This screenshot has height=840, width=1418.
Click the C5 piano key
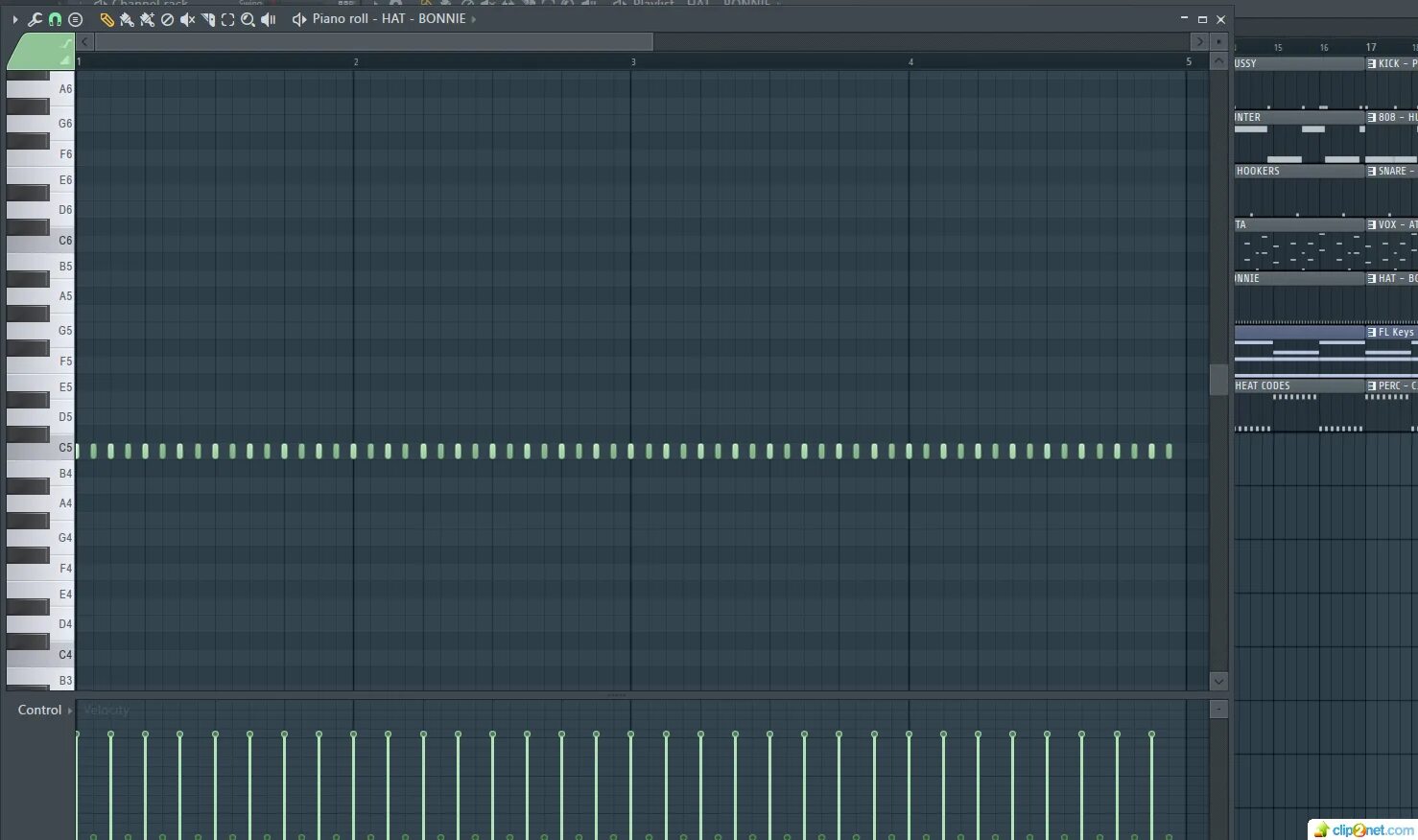(40, 449)
